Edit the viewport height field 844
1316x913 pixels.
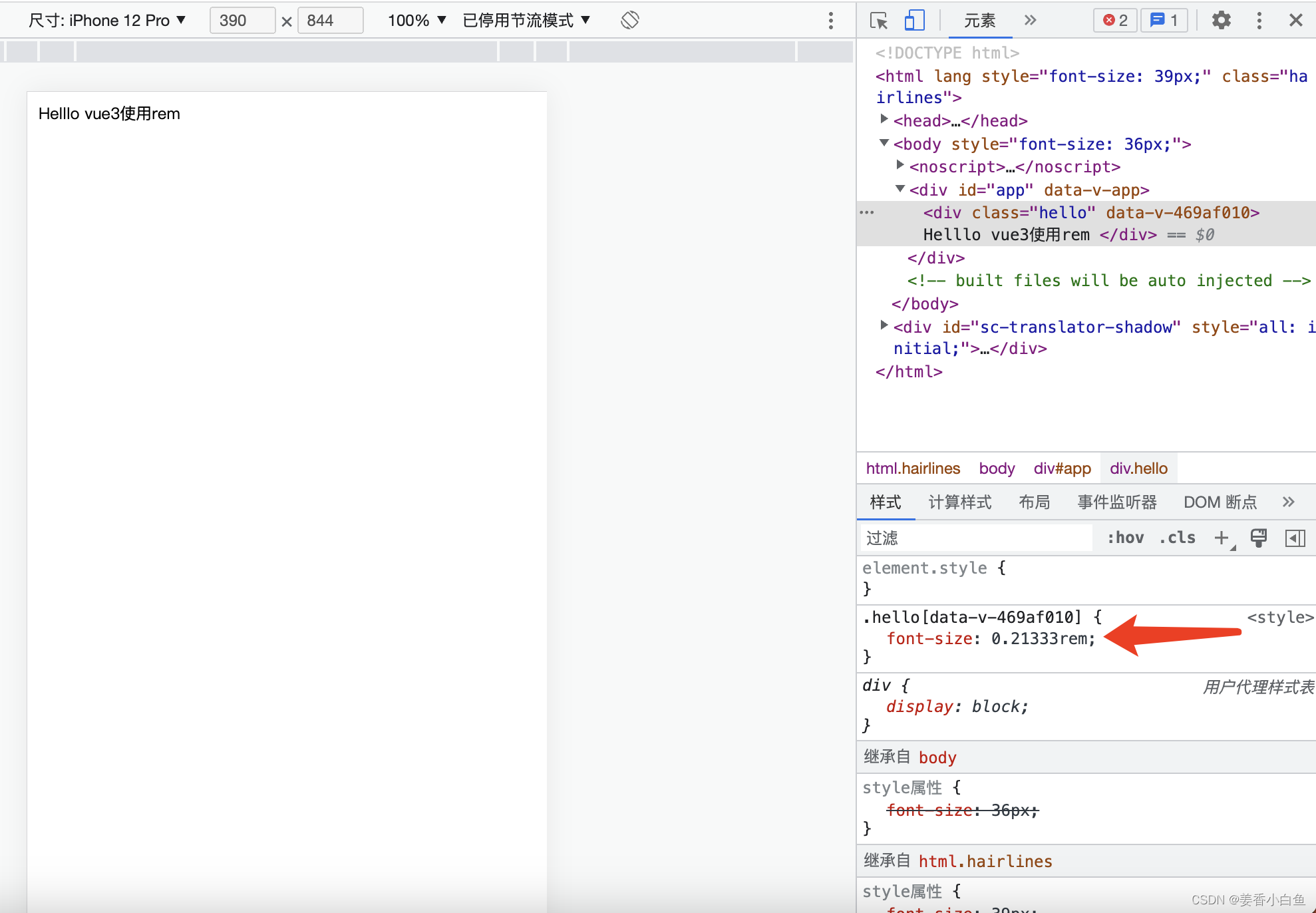pos(330,21)
